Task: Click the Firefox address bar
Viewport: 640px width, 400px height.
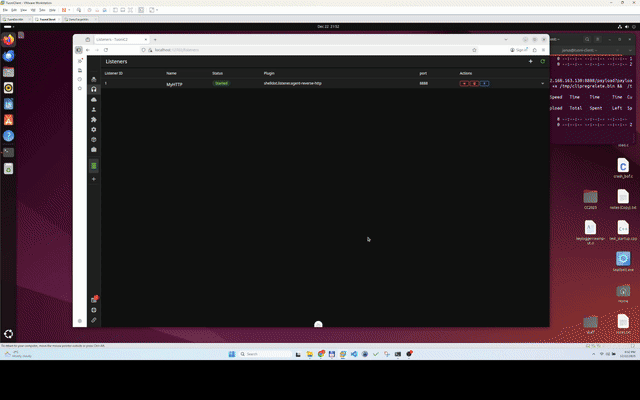Action: click(310, 50)
